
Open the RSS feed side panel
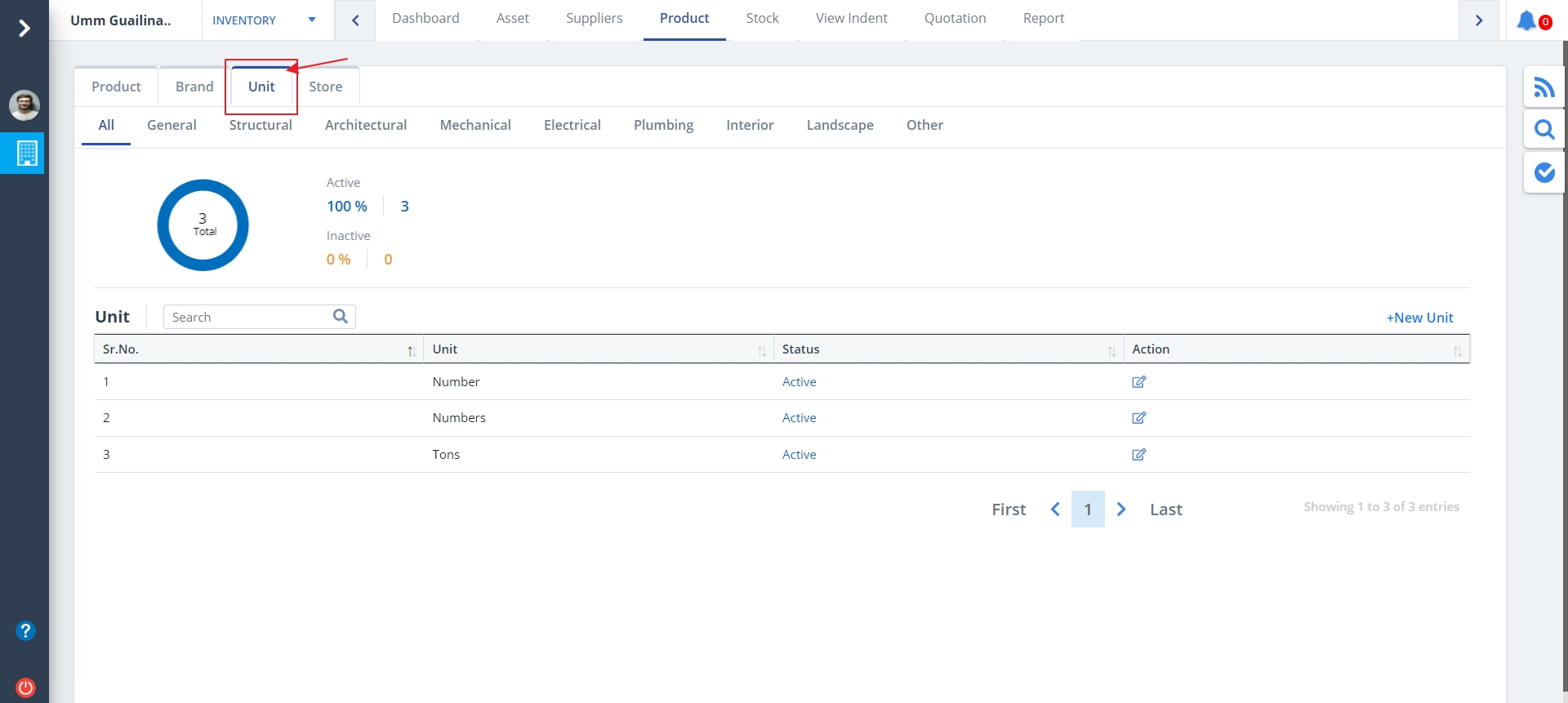click(1543, 87)
